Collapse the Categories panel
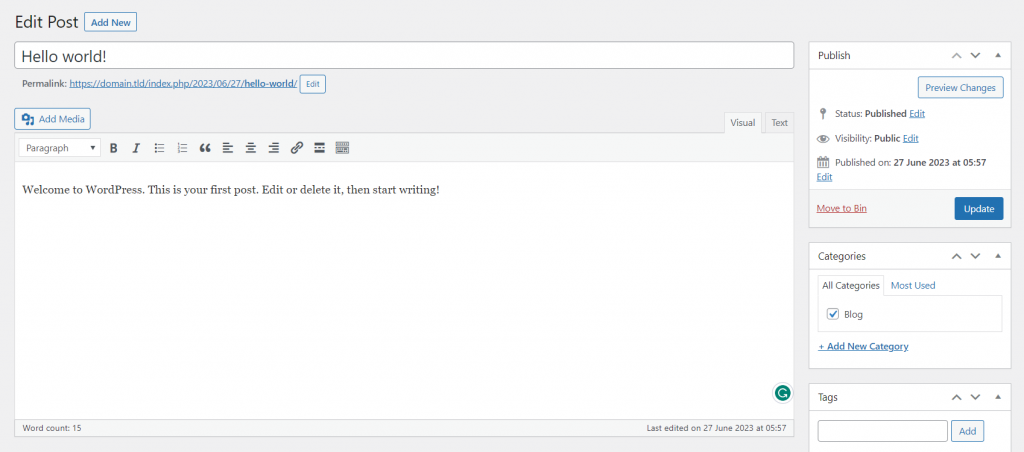 (x=998, y=256)
